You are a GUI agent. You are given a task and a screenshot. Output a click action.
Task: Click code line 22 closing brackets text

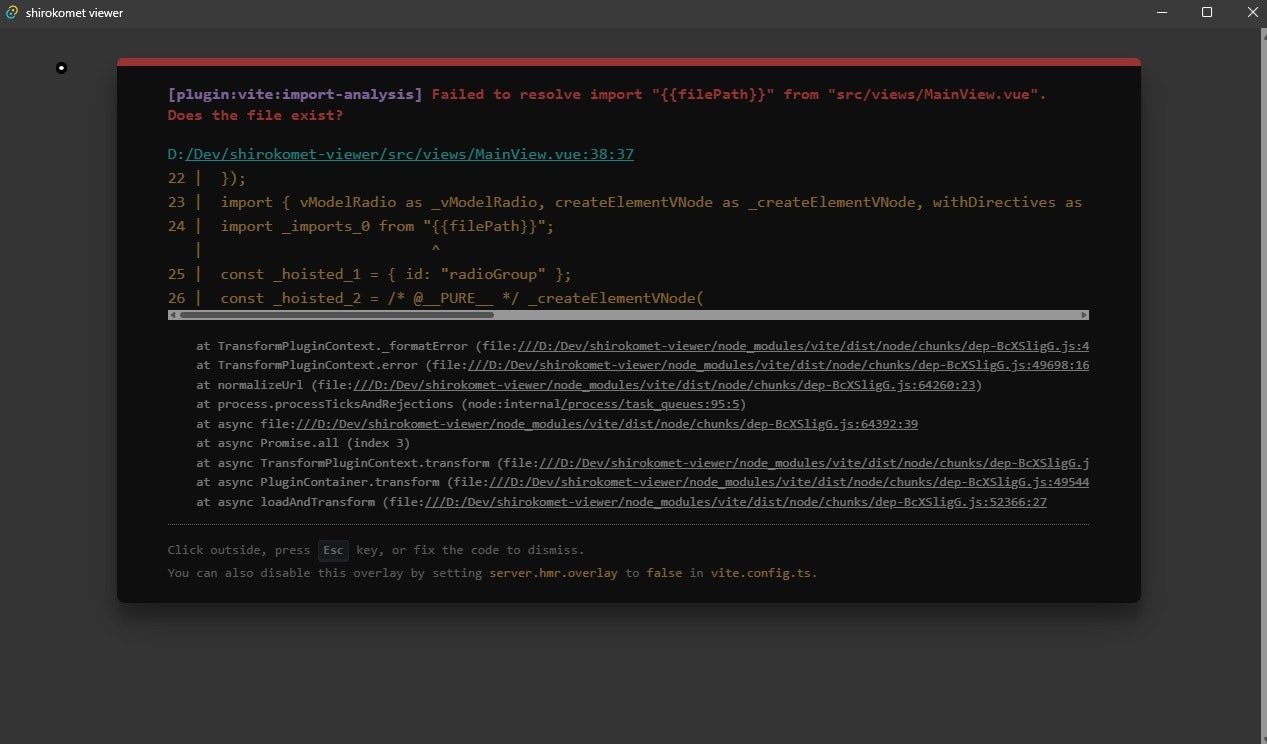click(233, 178)
